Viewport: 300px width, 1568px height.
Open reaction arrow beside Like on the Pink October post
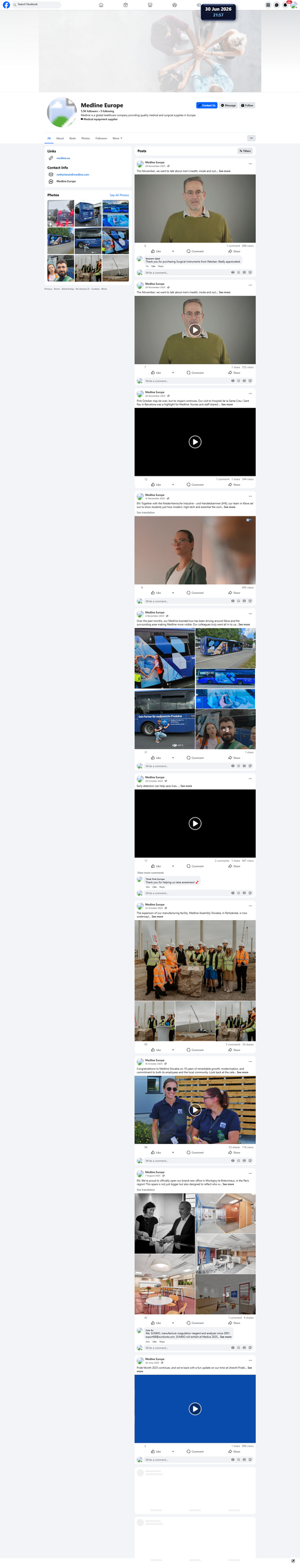(173, 485)
